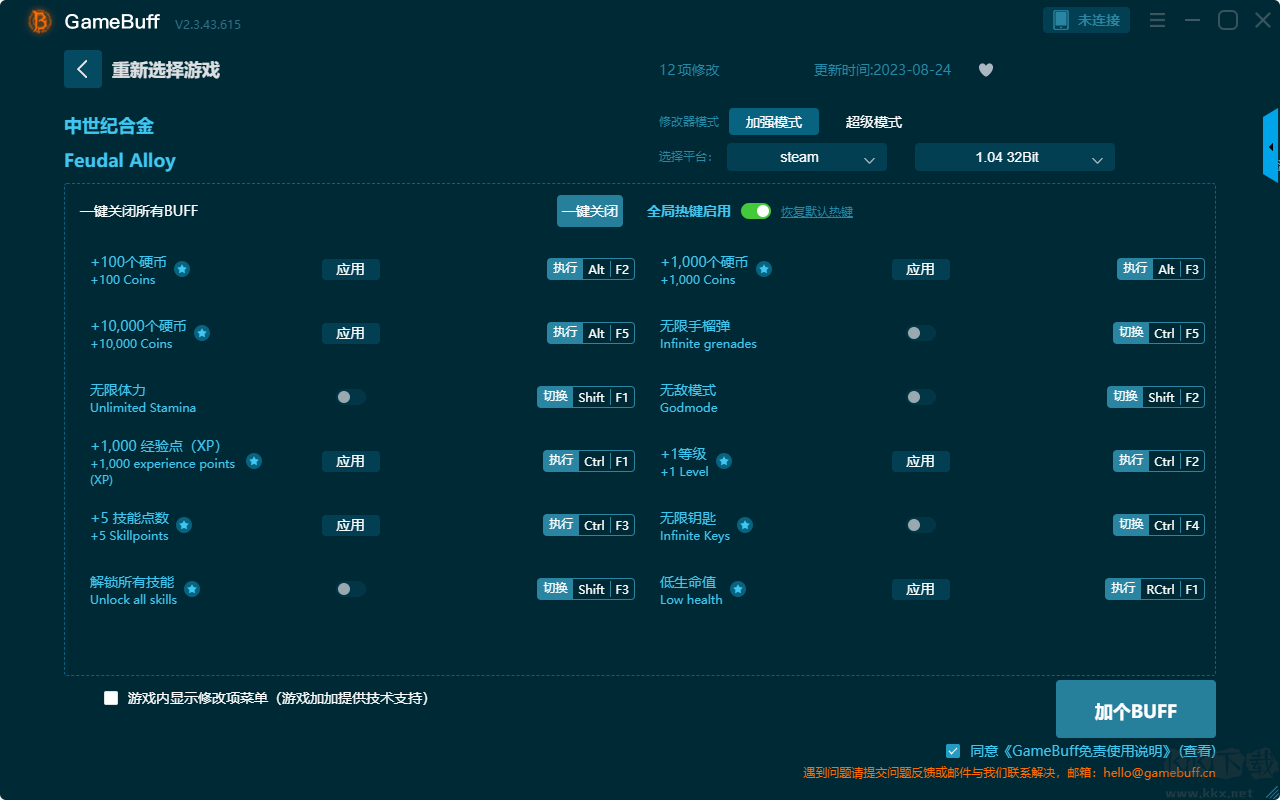
Task: Edit Shift F2 hotkey for Godmode
Action: tap(1156, 397)
